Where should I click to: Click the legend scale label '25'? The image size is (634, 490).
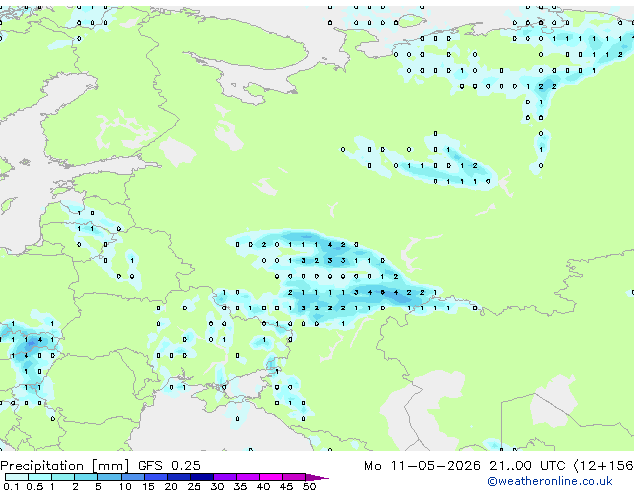coord(194,486)
